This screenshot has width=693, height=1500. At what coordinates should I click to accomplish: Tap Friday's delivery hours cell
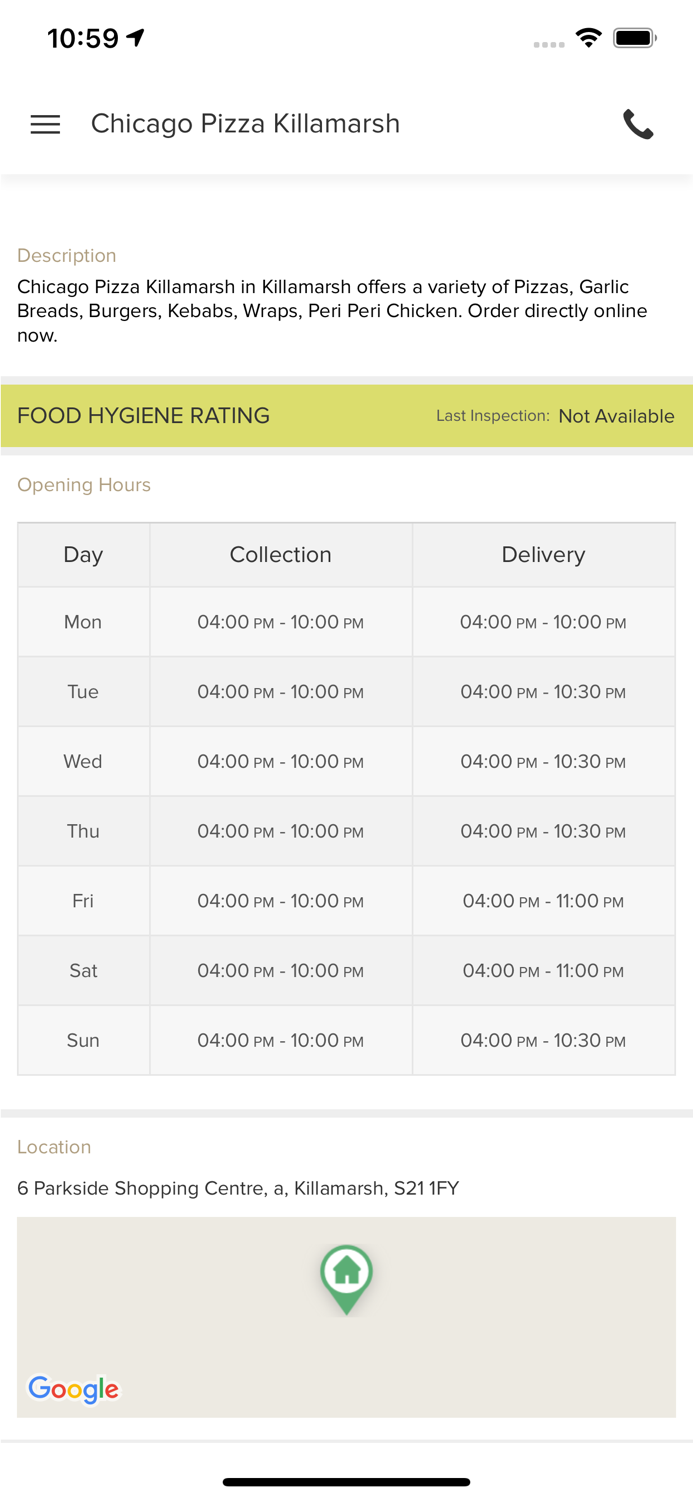click(543, 901)
